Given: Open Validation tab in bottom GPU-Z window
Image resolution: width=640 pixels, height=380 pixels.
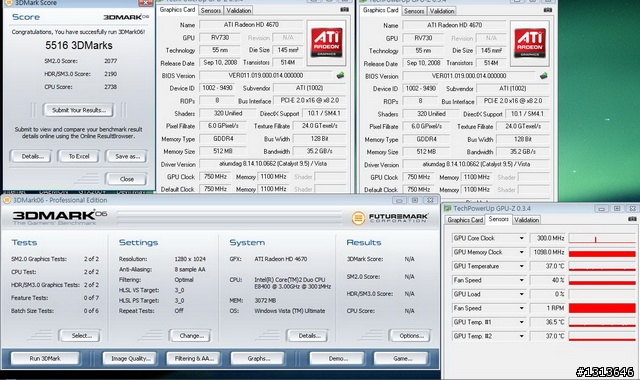Looking at the screenshot, I should pyautogui.click(x=526, y=220).
